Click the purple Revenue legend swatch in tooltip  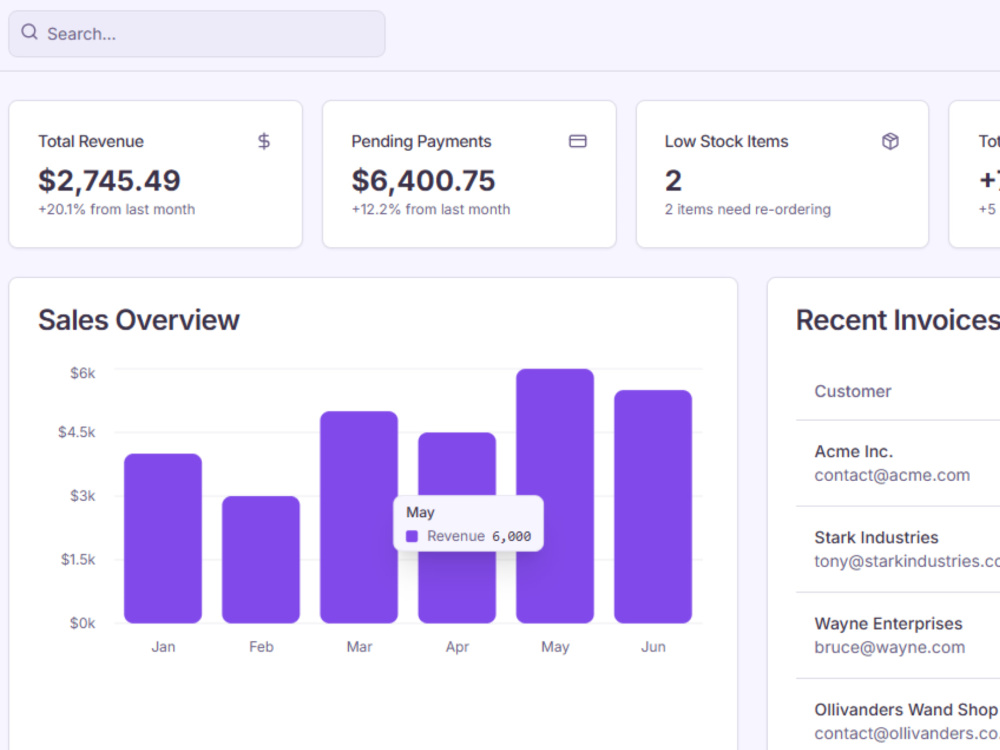point(412,536)
